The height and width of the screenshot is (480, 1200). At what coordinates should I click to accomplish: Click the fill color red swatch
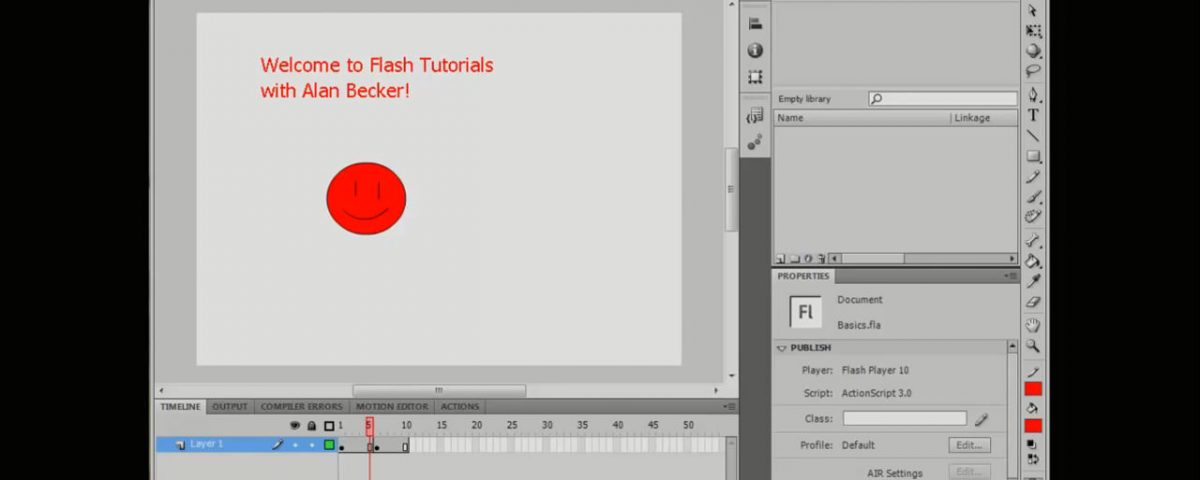pyautogui.click(x=1033, y=425)
